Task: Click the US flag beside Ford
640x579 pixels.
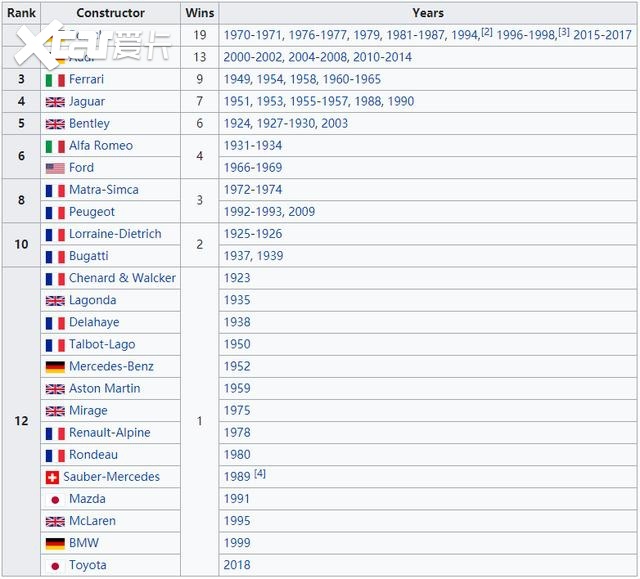Action: pos(55,168)
